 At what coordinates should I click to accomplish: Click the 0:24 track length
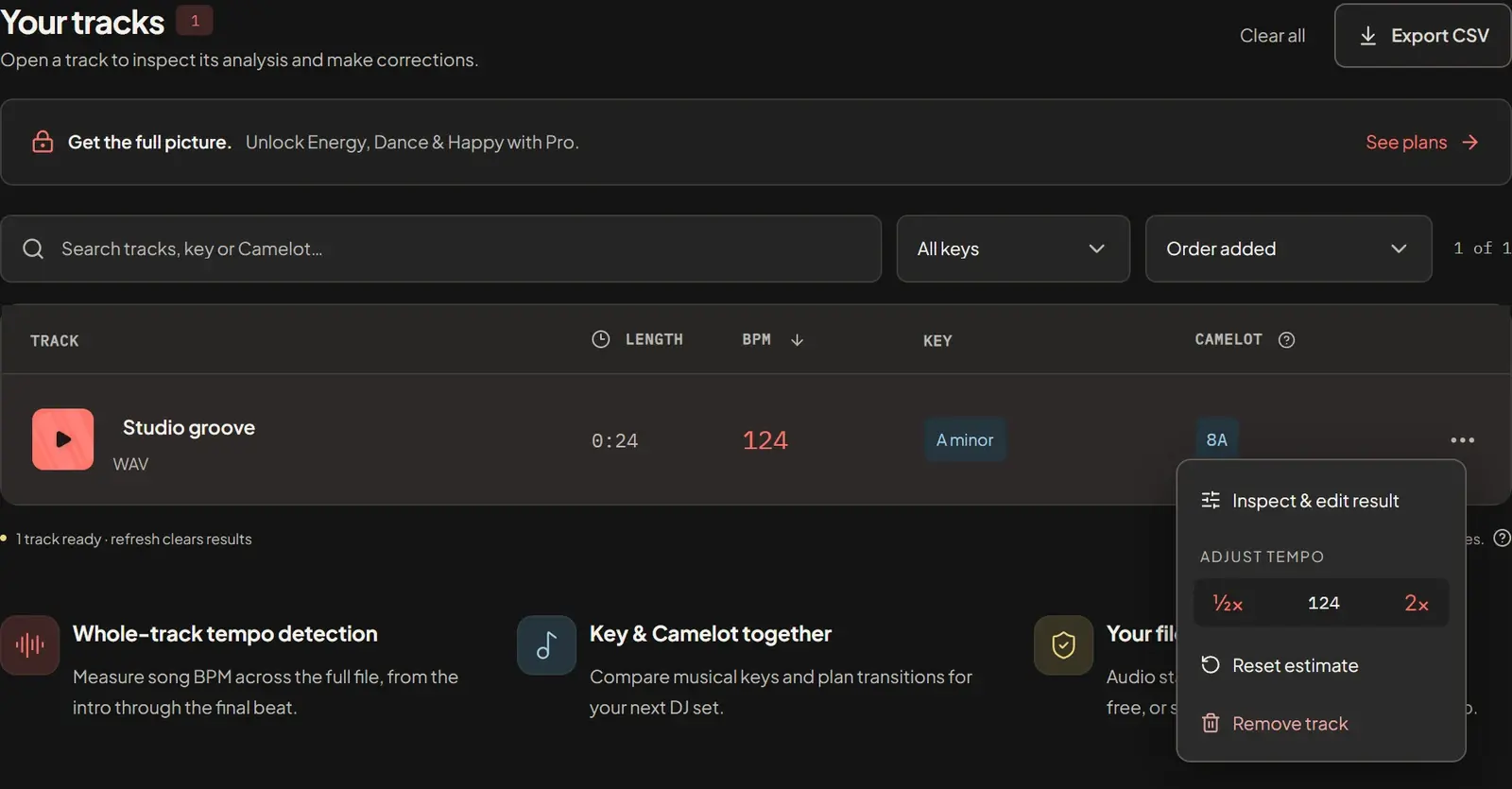click(614, 440)
